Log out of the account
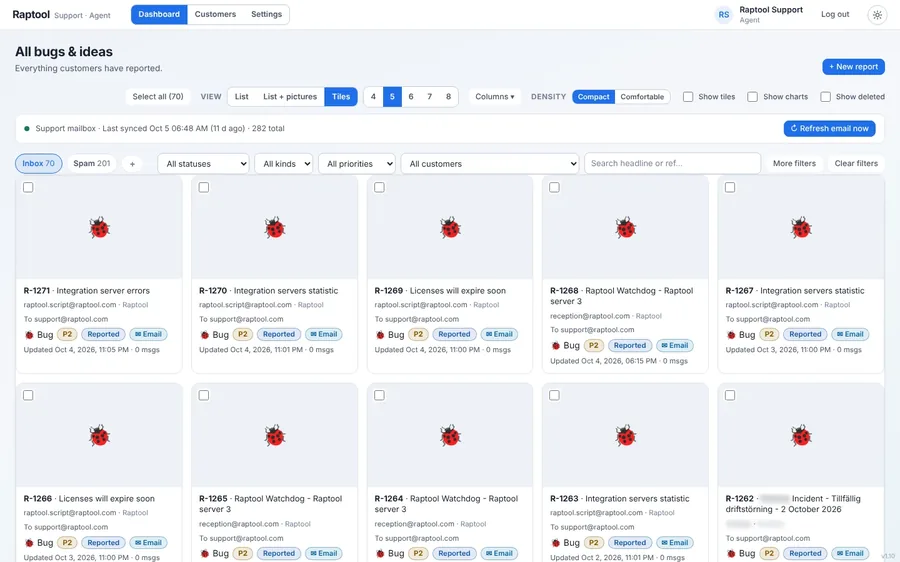The height and width of the screenshot is (562, 900). [835, 14]
